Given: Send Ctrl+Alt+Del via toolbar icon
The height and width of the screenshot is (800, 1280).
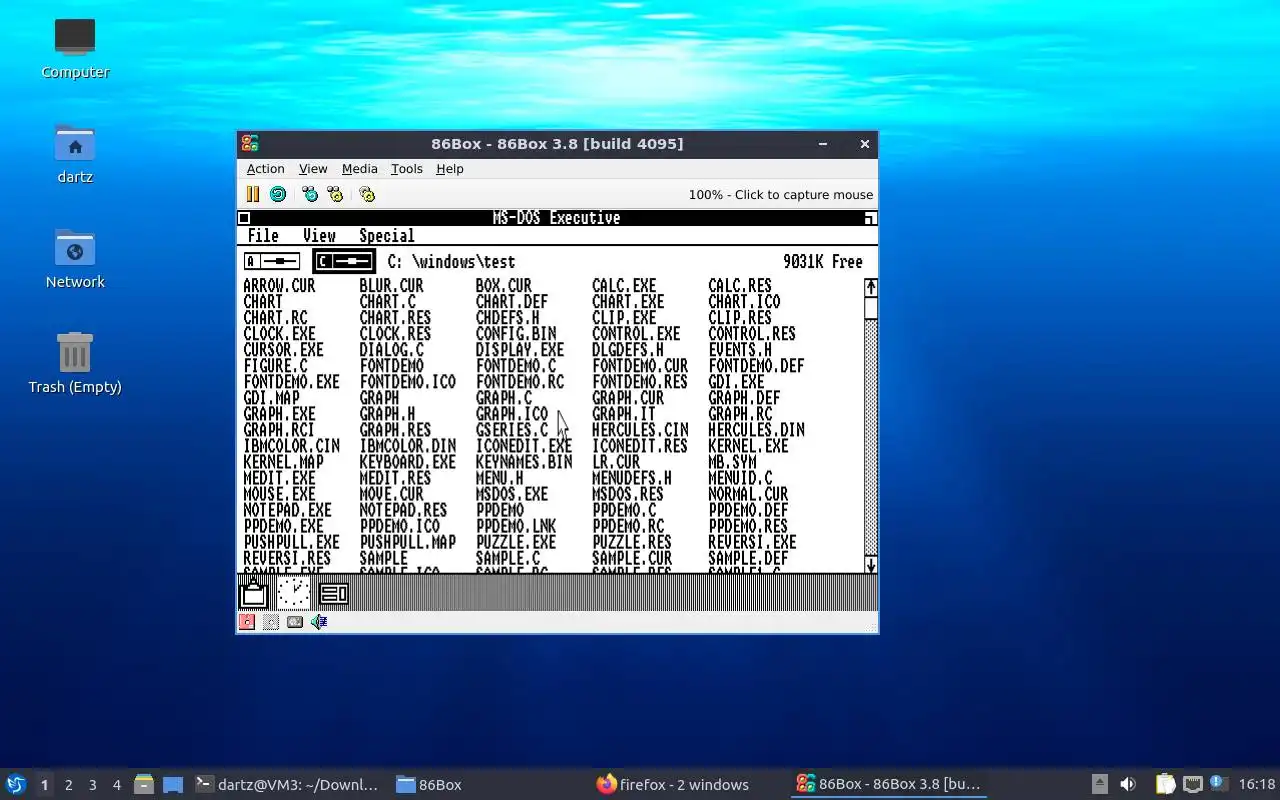Looking at the screenshot, I should tap(310, 194).
